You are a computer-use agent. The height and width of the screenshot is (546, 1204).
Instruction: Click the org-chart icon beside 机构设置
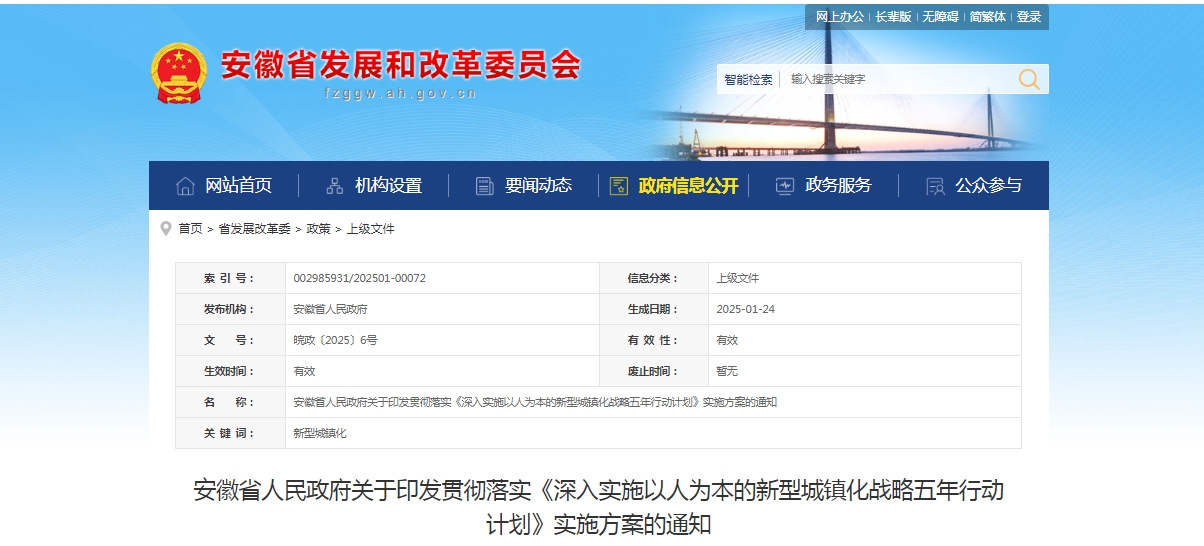click(x=335, y=186)
